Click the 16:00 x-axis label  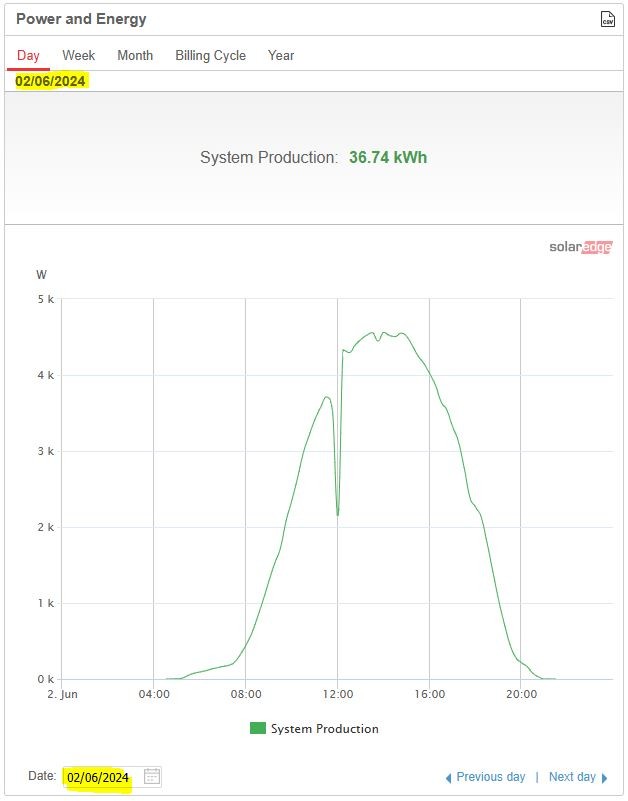pos(429,694)
